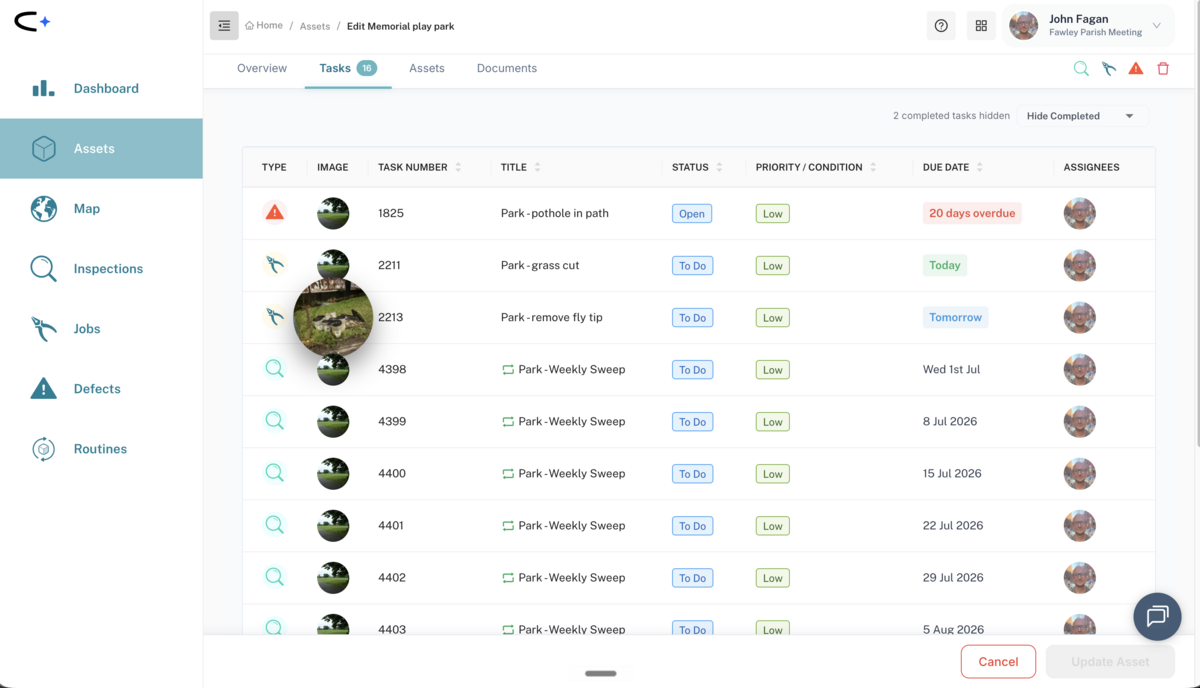Click the enlarged fly tip photo thumbnail

[x=333, y=318]
